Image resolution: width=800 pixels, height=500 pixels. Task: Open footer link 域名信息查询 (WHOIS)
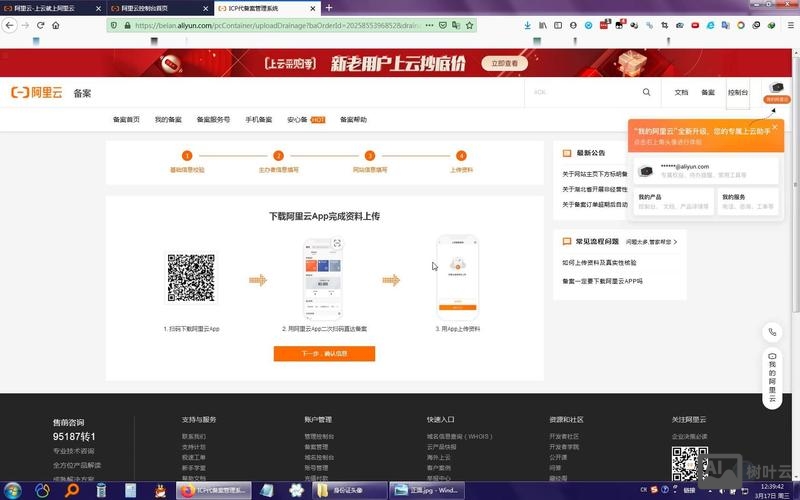click(460, 437)
